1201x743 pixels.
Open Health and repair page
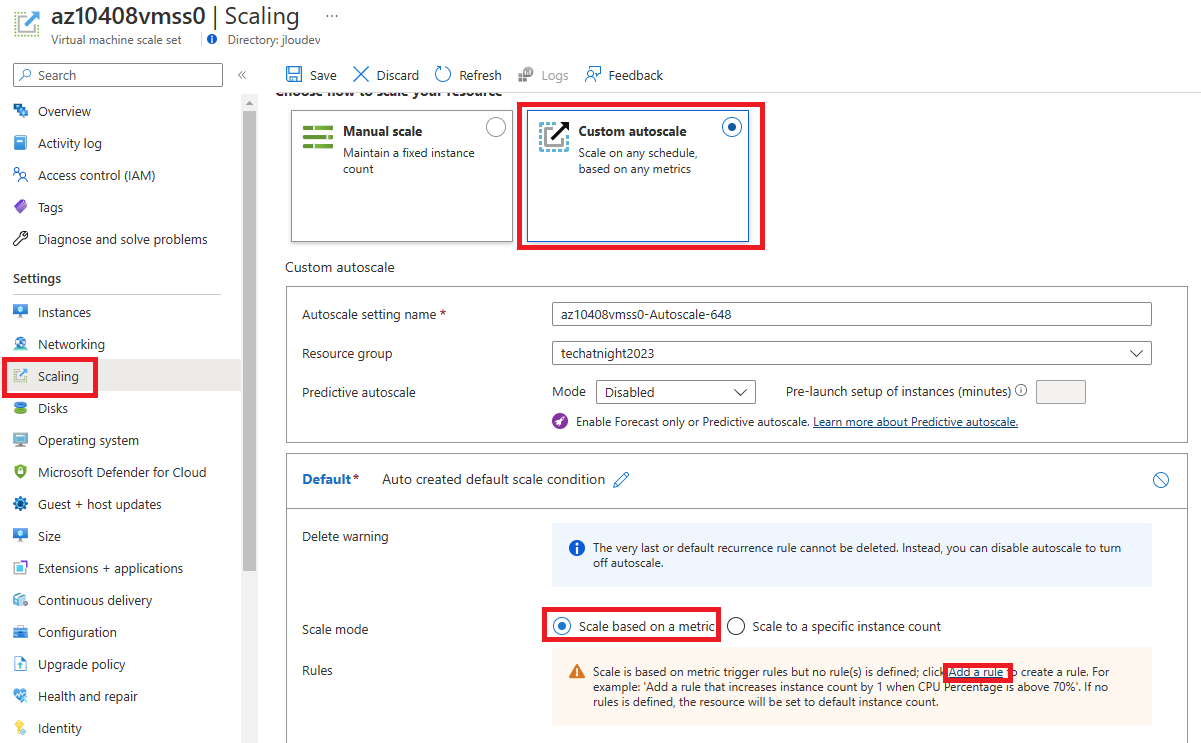tap(88, 696)
